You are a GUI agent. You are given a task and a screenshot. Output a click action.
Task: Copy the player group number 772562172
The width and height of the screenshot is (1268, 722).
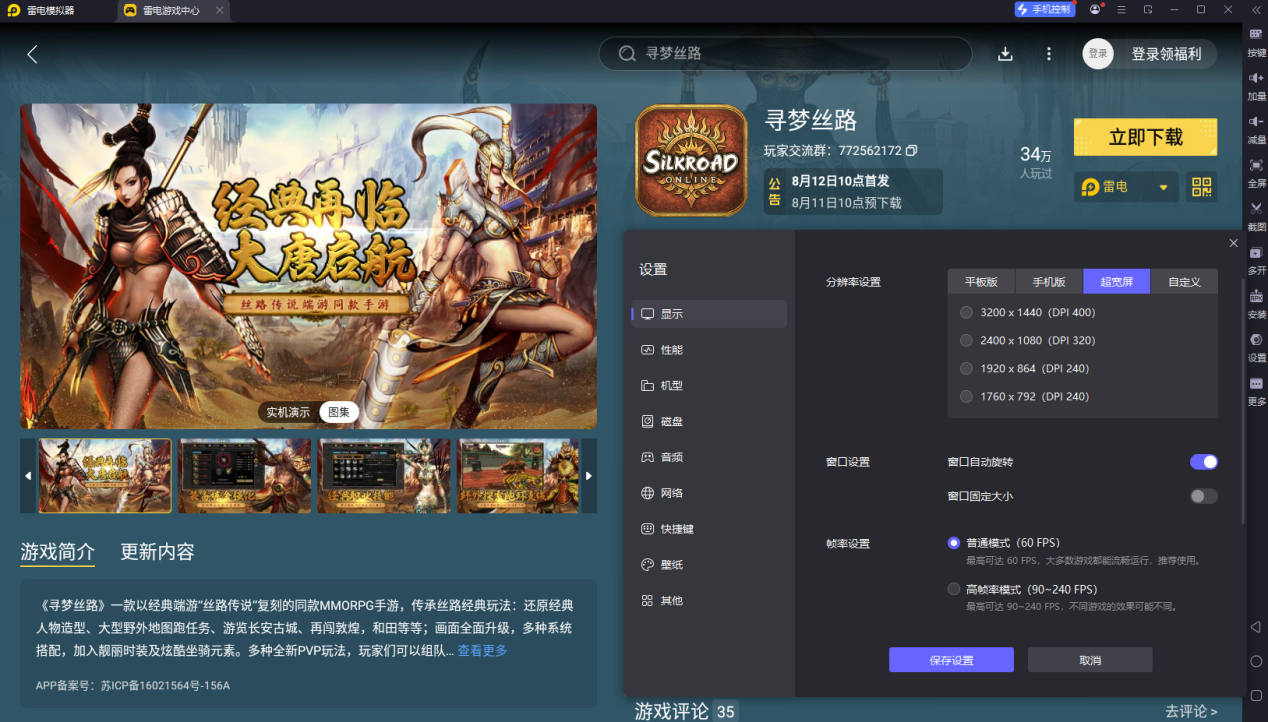[x=911, y=151]
